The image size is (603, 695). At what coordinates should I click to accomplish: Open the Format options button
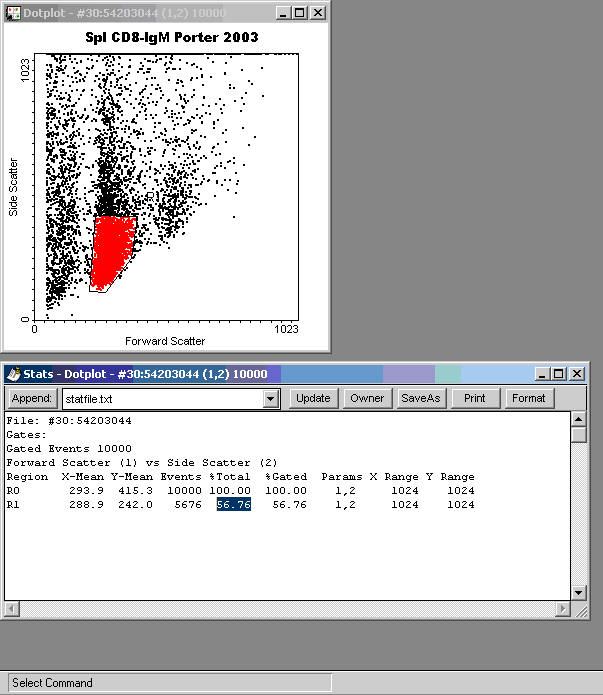click(x=528, y=398)
